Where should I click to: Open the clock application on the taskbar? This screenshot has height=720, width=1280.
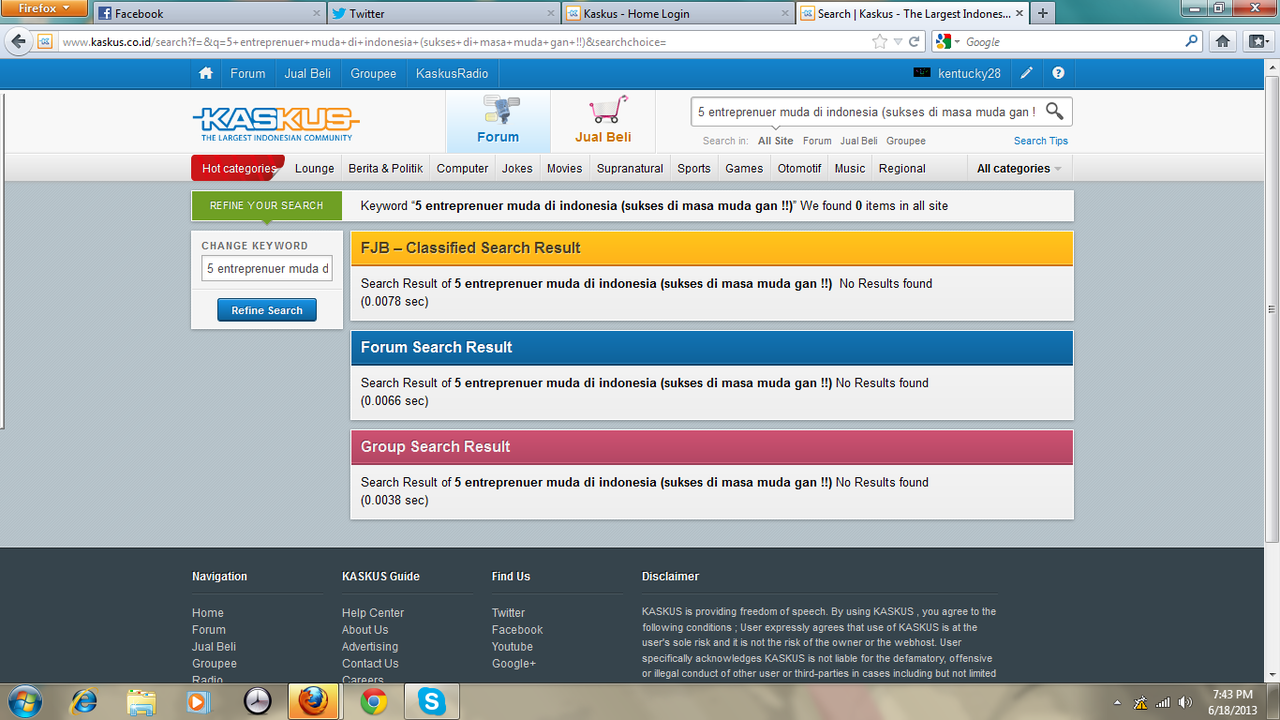[x=258, y=702]
